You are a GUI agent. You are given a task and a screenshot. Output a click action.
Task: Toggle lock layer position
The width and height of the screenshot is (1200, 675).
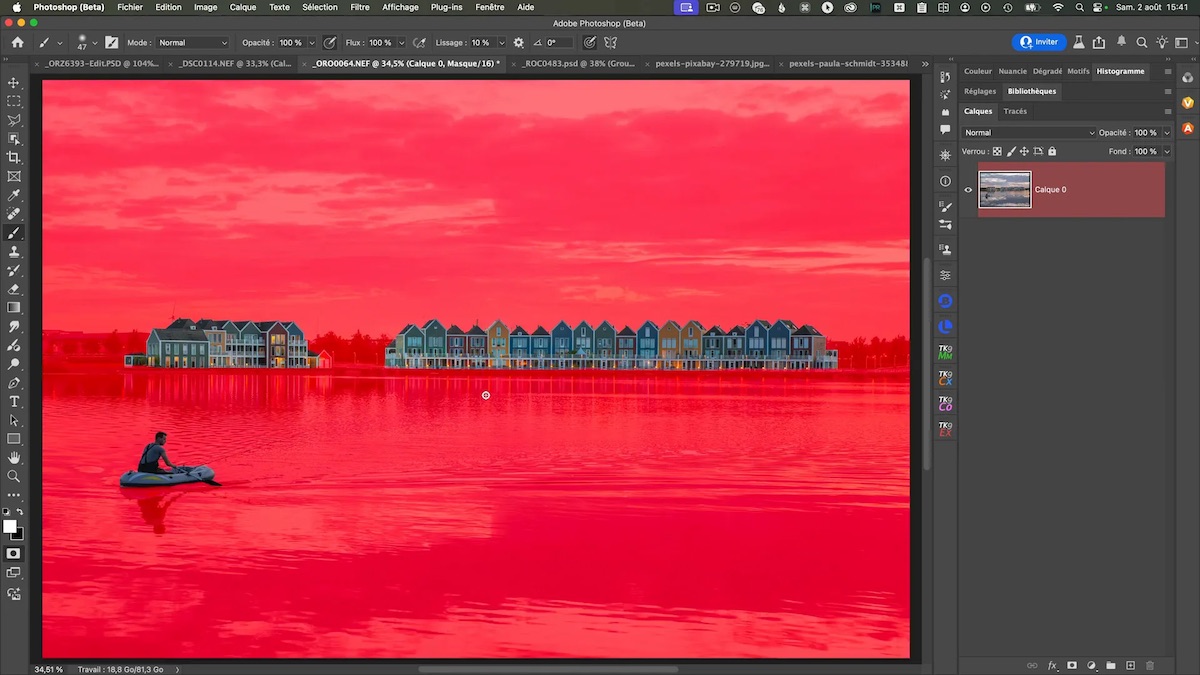[1024, 152]
